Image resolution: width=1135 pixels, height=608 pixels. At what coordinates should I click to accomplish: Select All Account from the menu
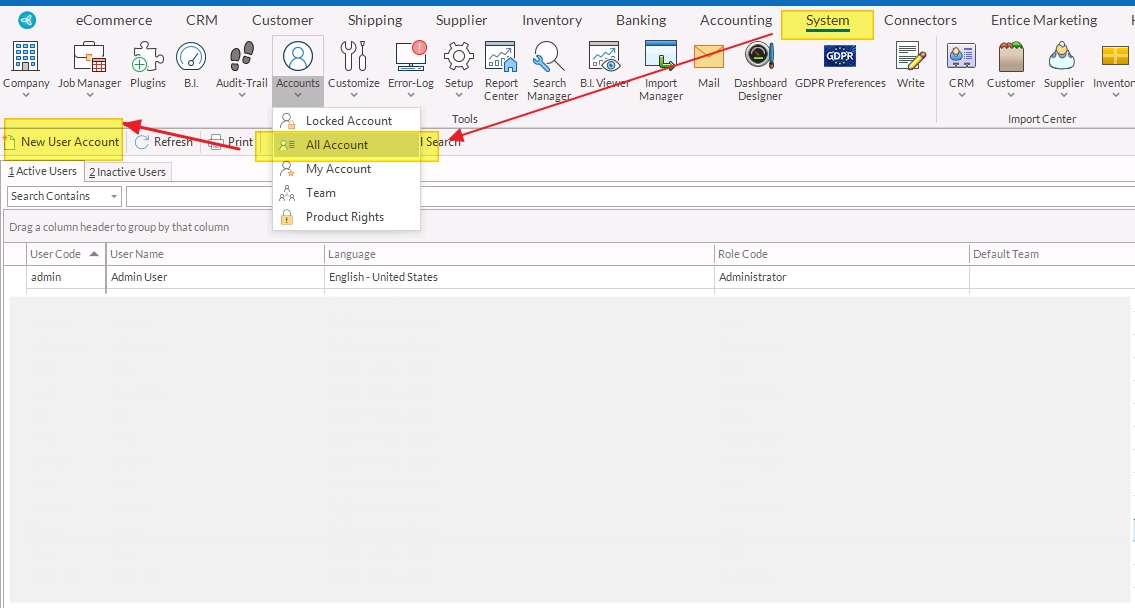pos(337,145)
